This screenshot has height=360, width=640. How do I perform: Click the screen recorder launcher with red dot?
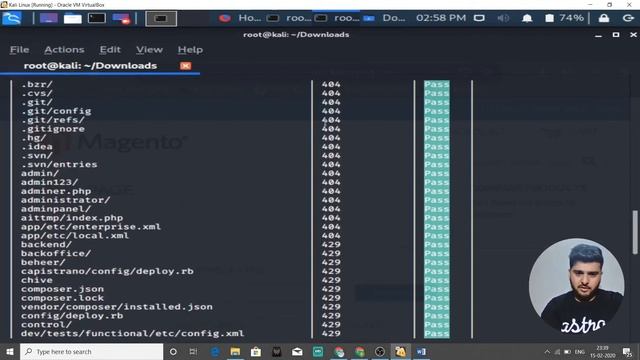coord(121,18)
